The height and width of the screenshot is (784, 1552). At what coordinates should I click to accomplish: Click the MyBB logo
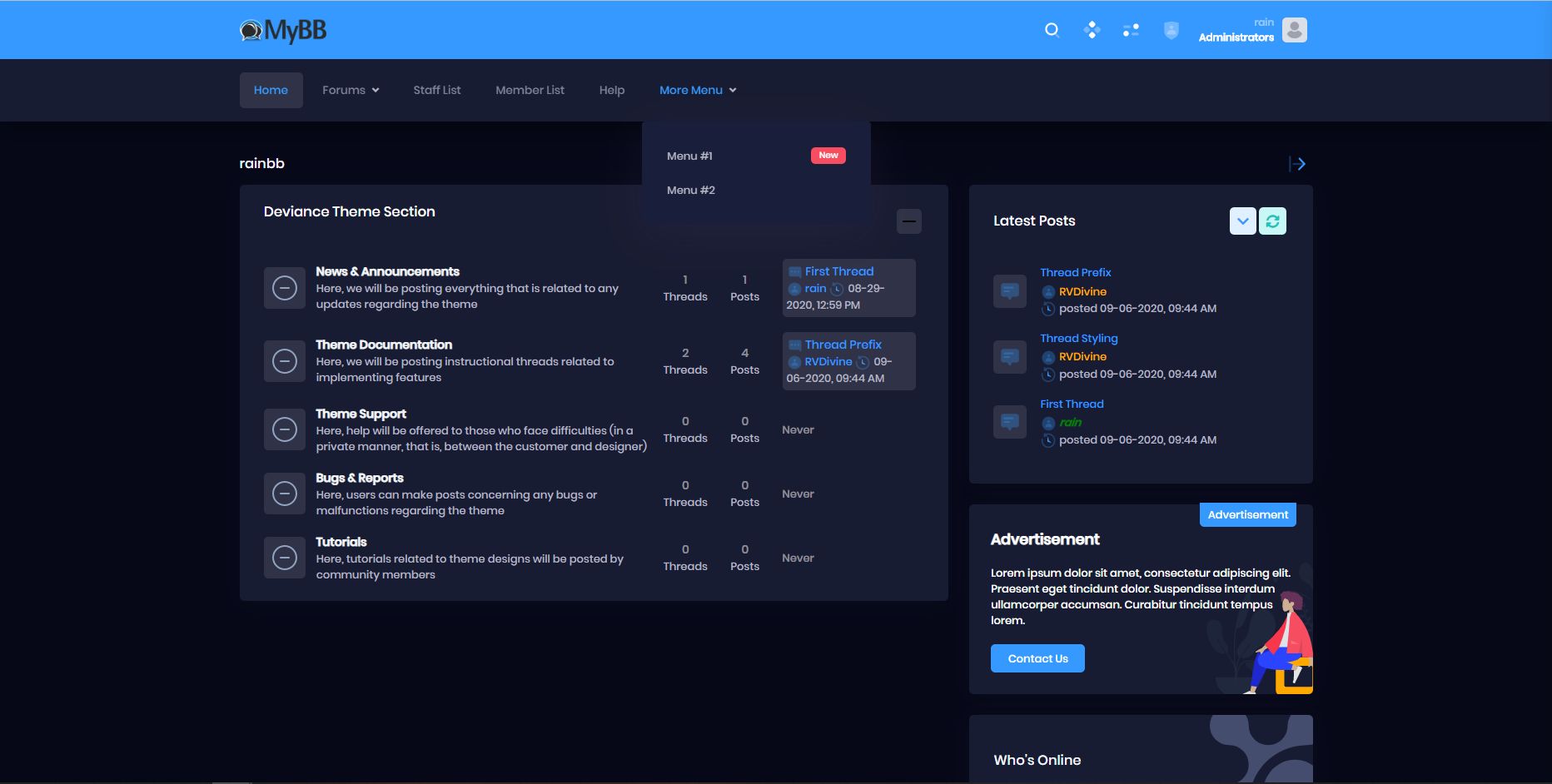pyautogui.click(x=283, y=31)
